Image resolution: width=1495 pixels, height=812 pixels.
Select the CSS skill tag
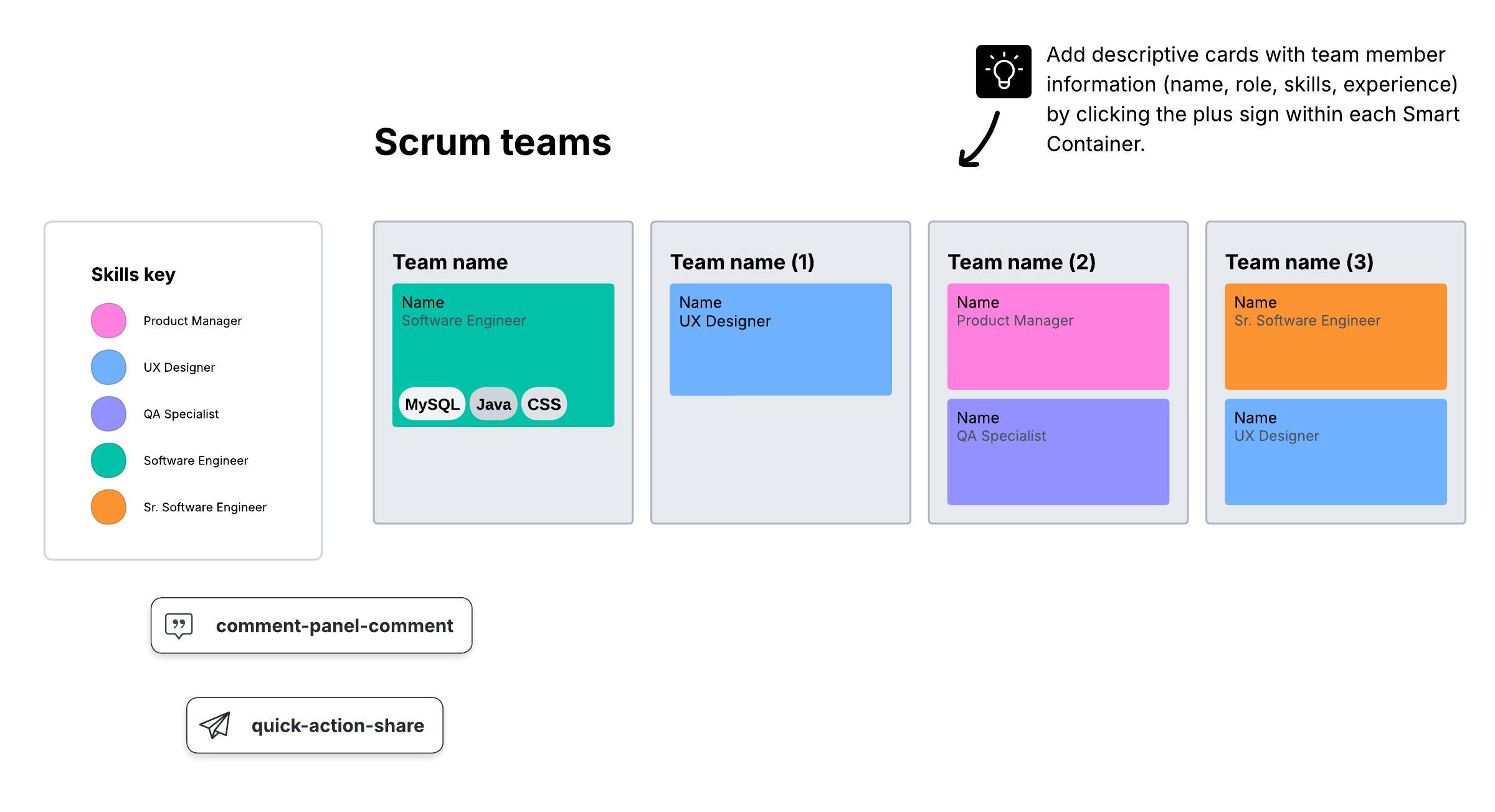click(544, 404)
